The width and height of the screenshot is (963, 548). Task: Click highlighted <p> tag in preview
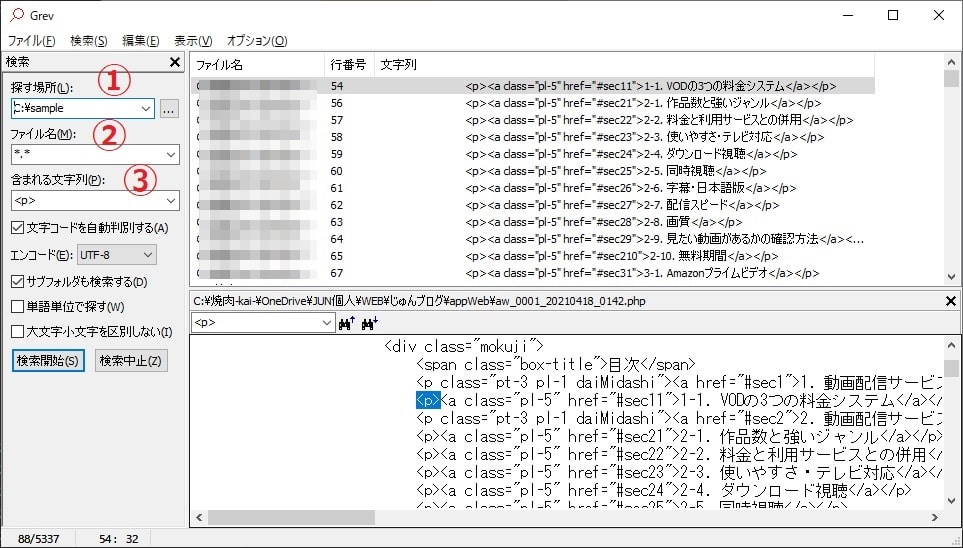pyautogui.click(x=428, y=401)
